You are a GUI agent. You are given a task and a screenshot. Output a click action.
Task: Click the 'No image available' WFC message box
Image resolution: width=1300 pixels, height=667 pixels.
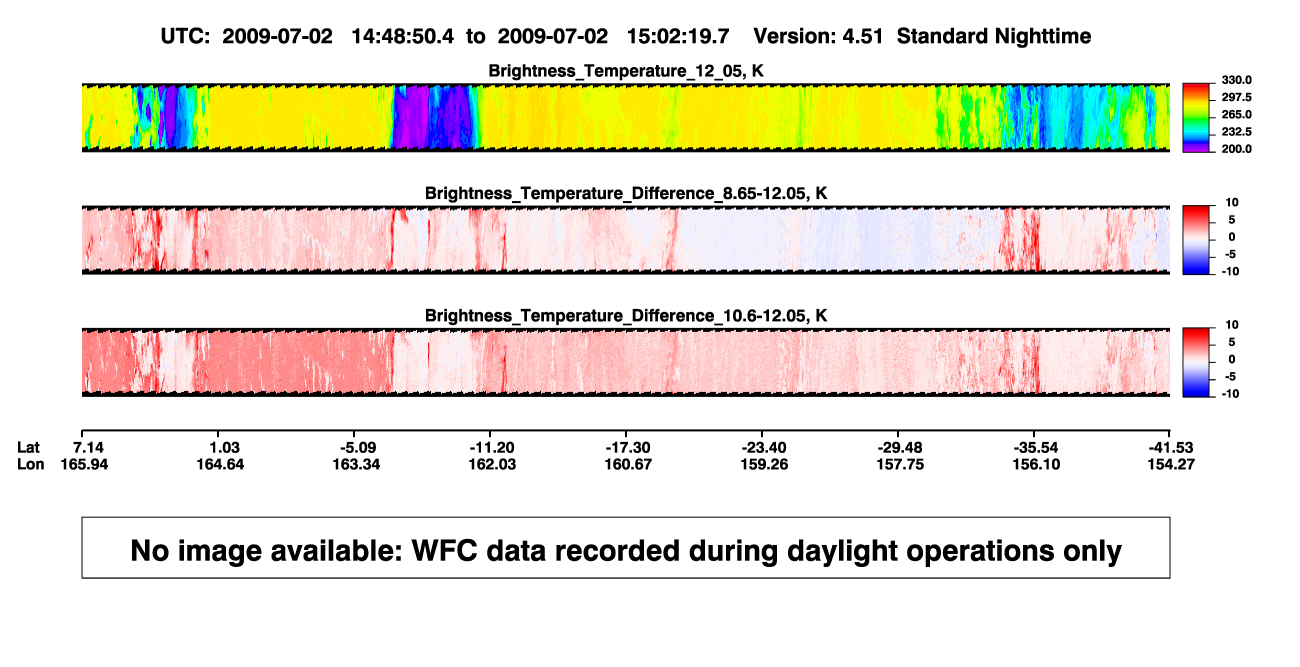pos(626,547)
